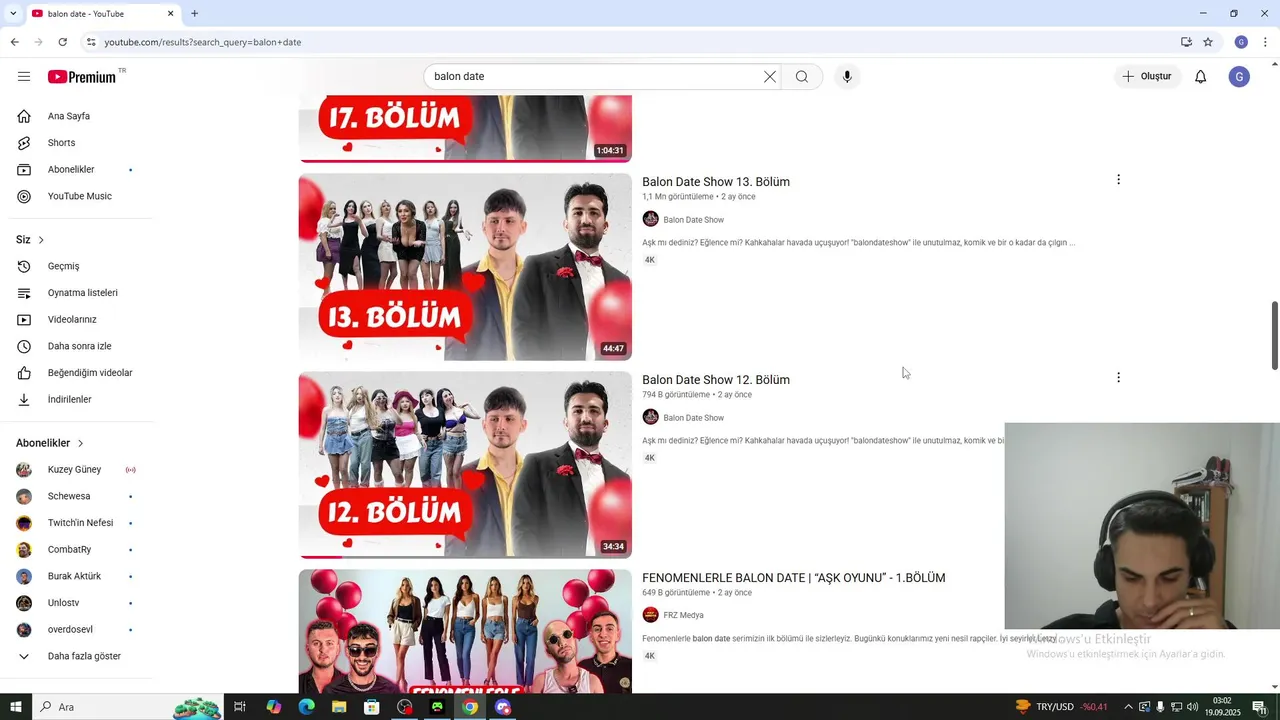Click title Balon Date Show 13. Bölüm
This screenshot has height=720, width=1280.
tap(716, 182)
